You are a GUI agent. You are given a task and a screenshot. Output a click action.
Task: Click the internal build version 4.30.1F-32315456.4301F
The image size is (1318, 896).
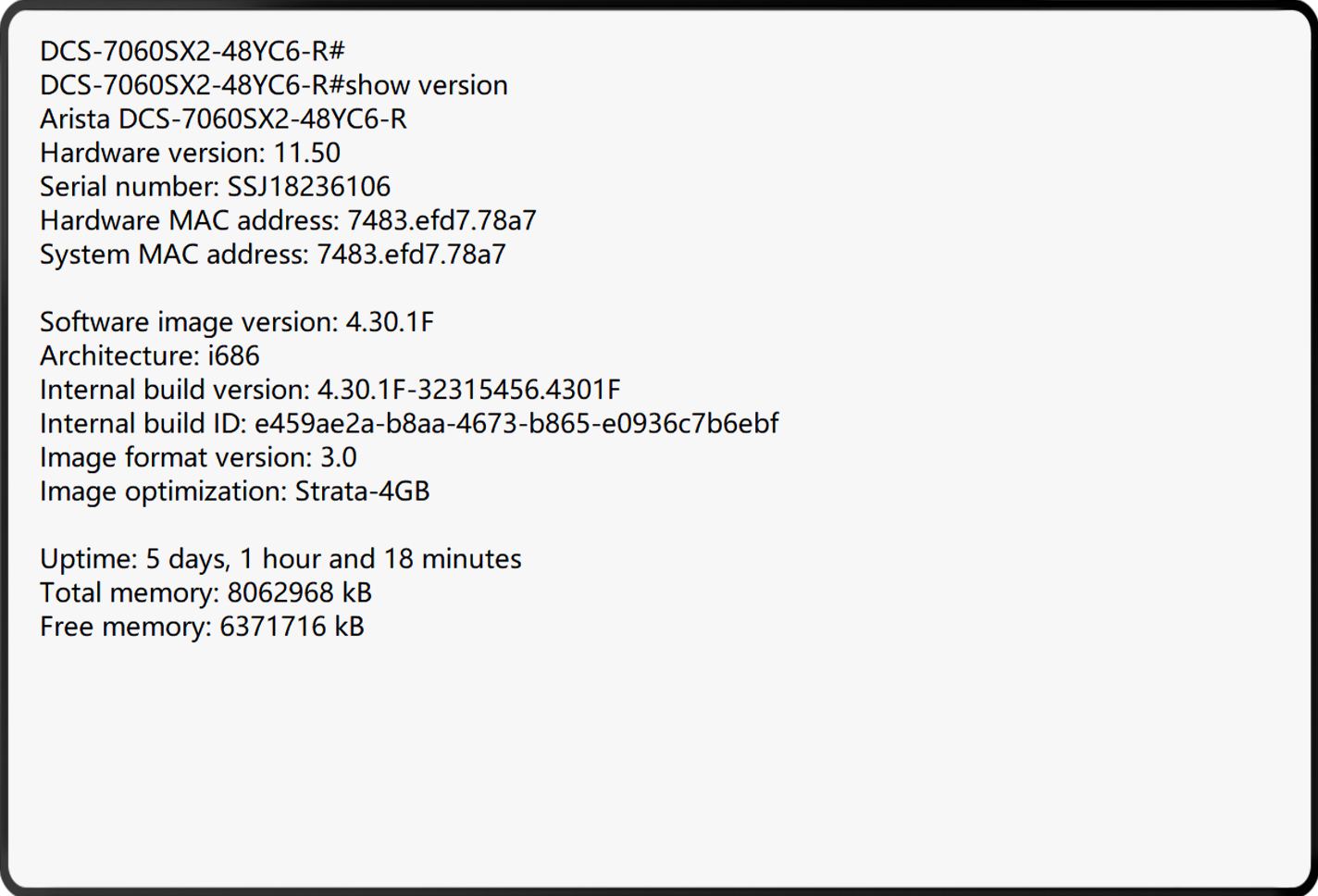click(x=468, y=390)
